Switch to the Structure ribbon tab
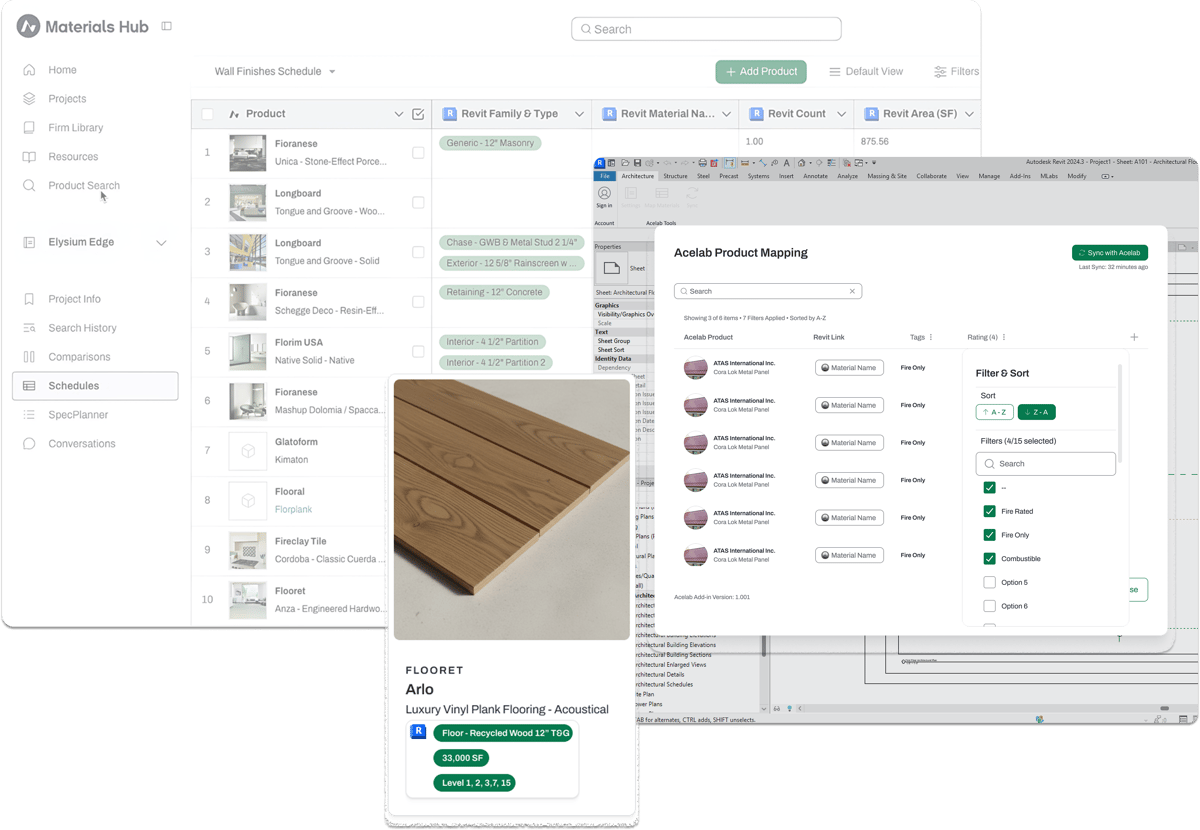This screenshot has width=1200, height=830. coord(675,176)
